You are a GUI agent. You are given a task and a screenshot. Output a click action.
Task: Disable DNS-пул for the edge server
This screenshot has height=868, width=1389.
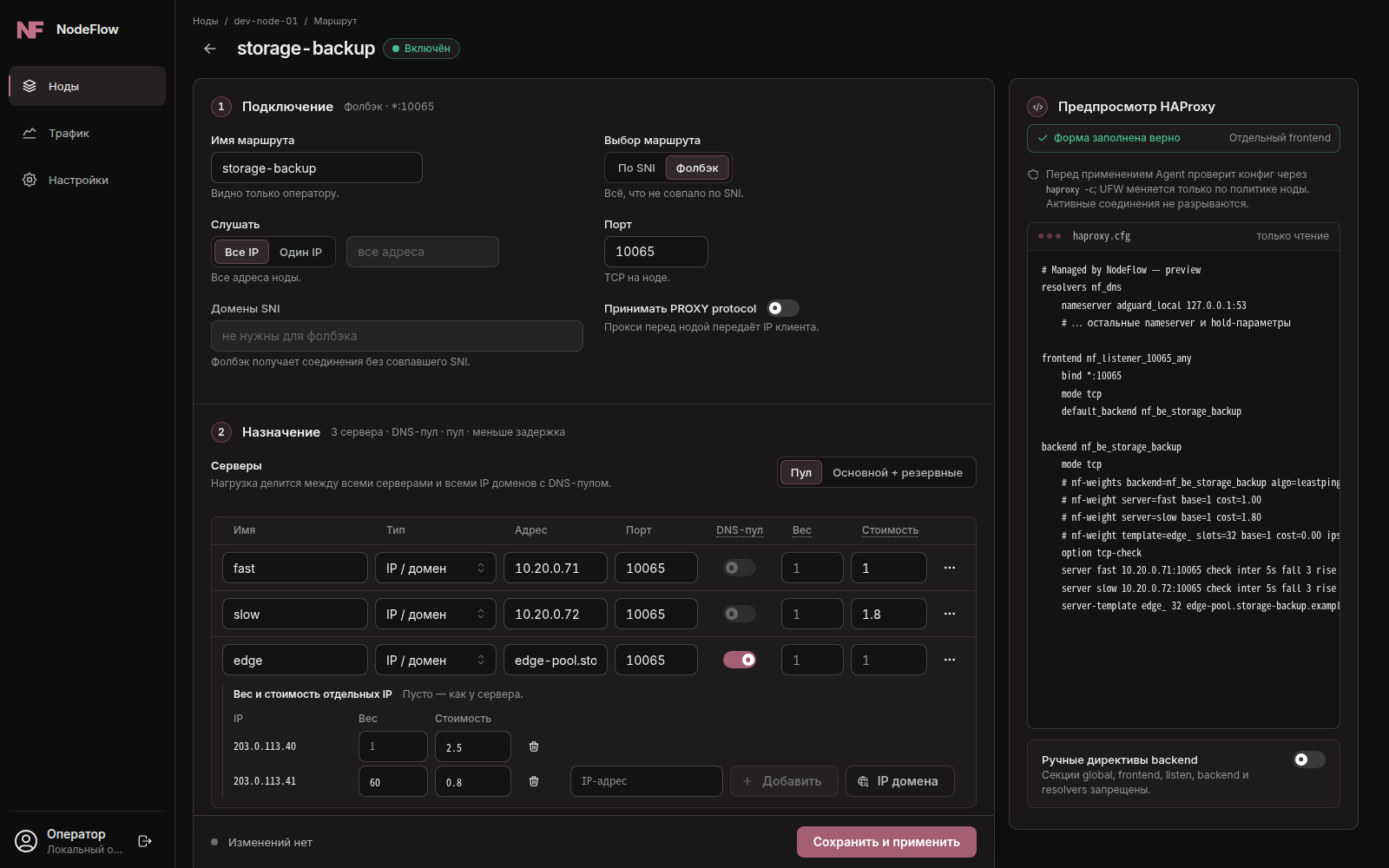tap(740, 660)
